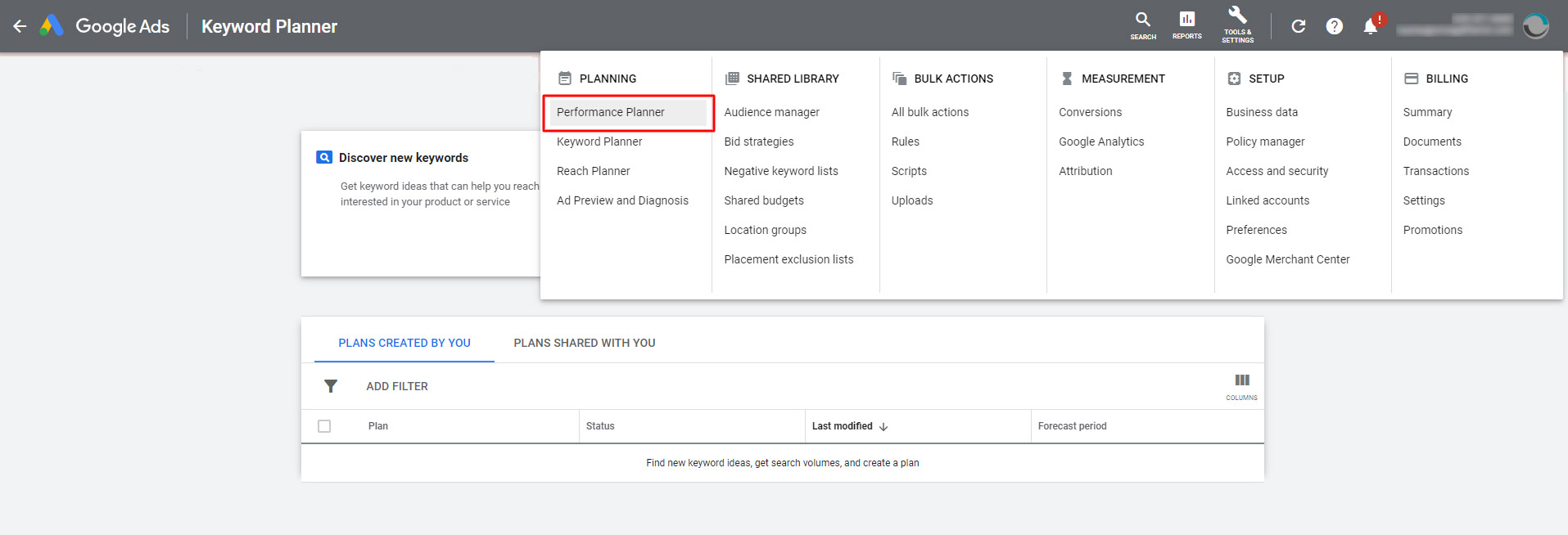Open Reach Planner menu item
Screen dimensions: 1568x535
(594, 171)
